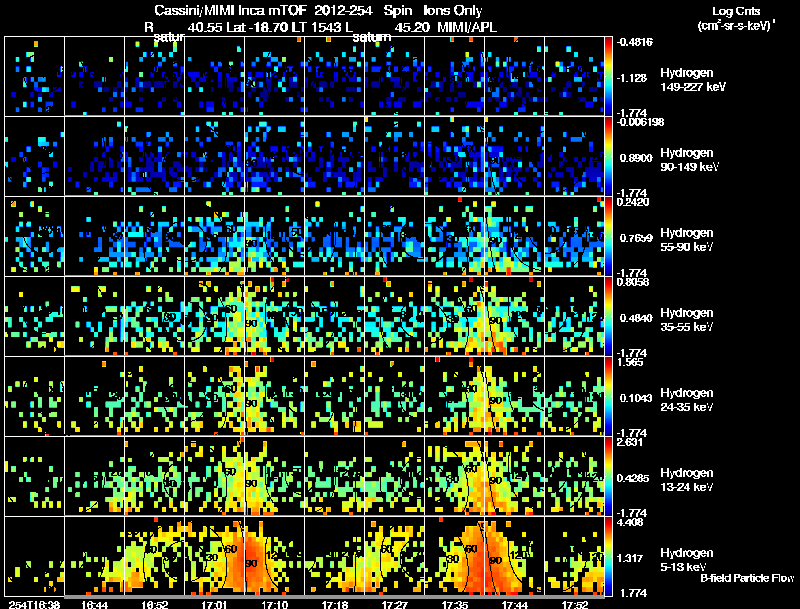800x609 pixels.
Task: Open the 55-90 keV image panel at 16:52
Action: (x=155, y=236)
